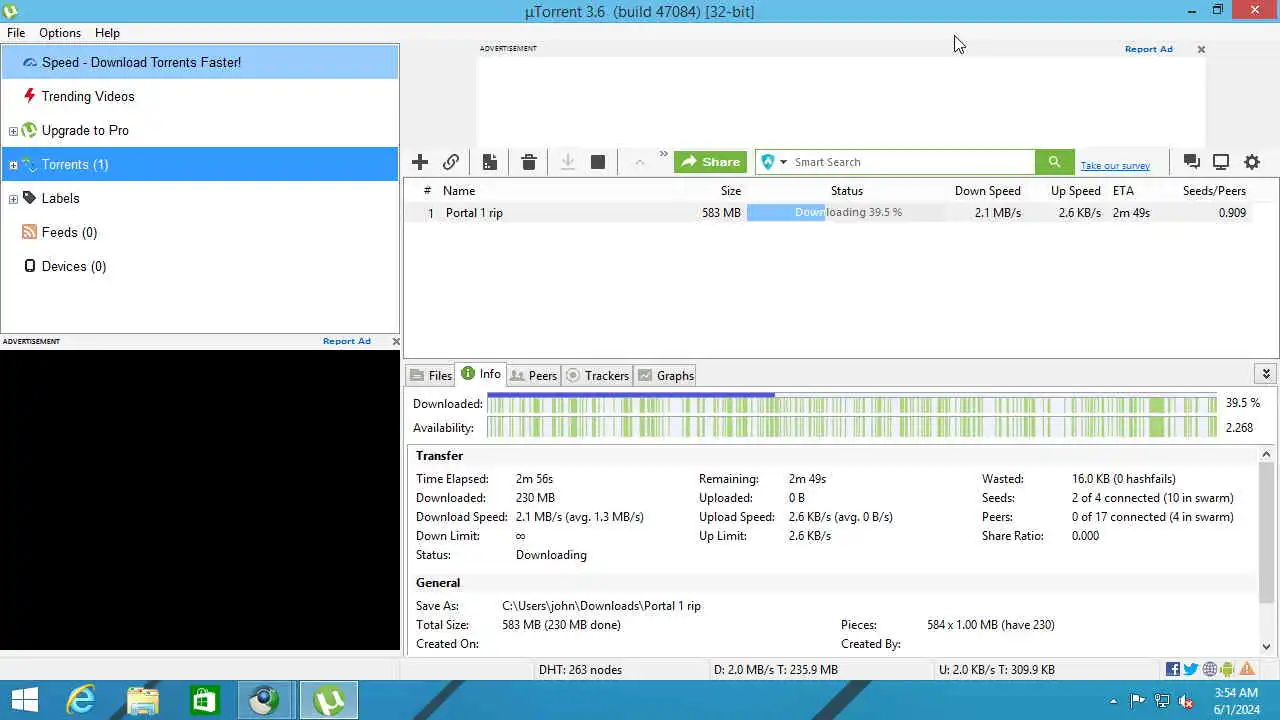Open Preferences via the gear icon
Image resolution: width=1280 pixels, height=720 pixels.
coord(1252,162)
